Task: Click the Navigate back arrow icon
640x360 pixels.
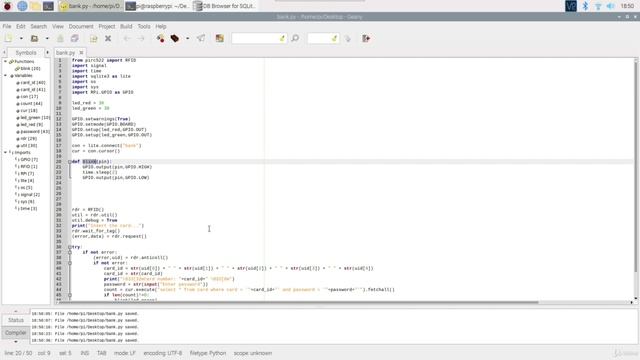Action: pos(127,38)
